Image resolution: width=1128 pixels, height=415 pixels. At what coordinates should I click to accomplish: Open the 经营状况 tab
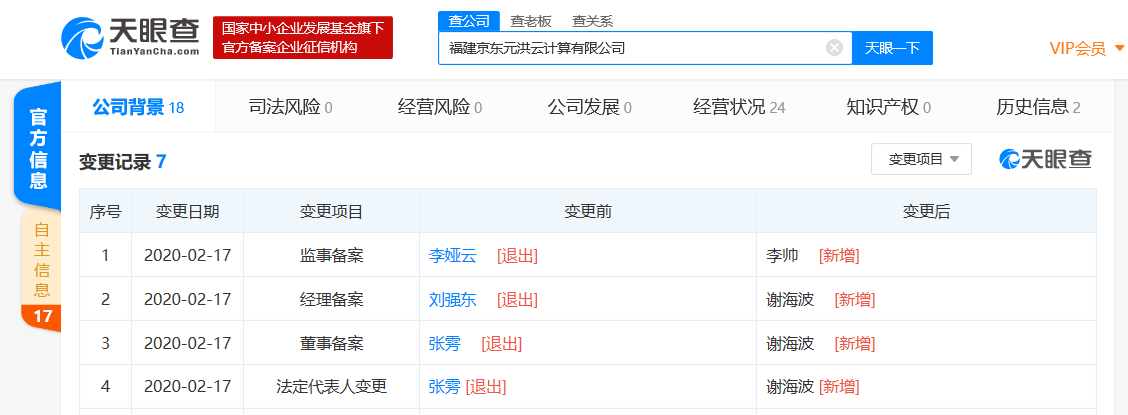(x=739, y=108)
